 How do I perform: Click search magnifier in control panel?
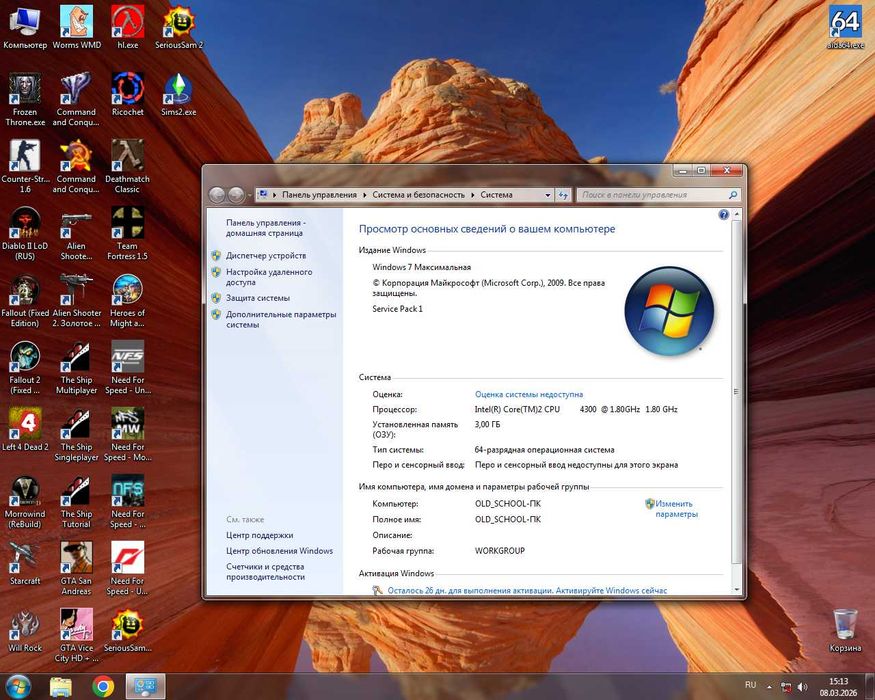click(733, 195)
